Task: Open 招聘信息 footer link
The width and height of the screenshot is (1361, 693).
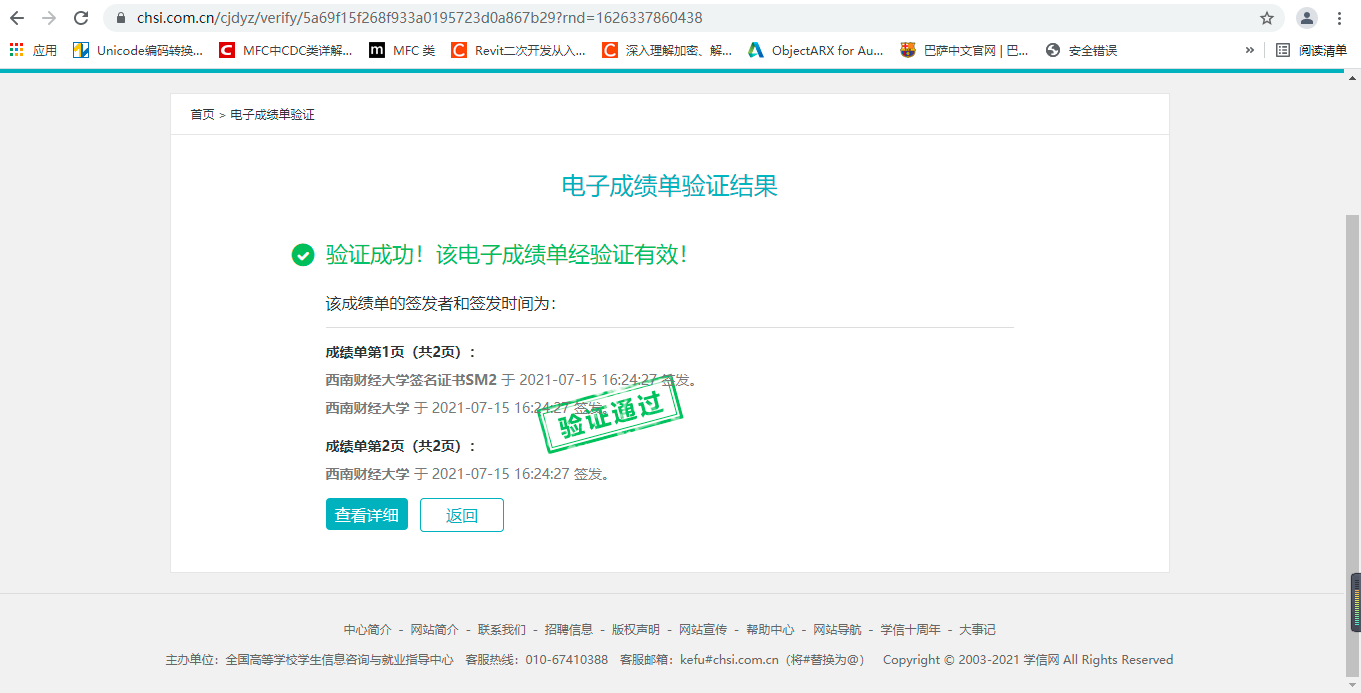Action: click(569, 630)
